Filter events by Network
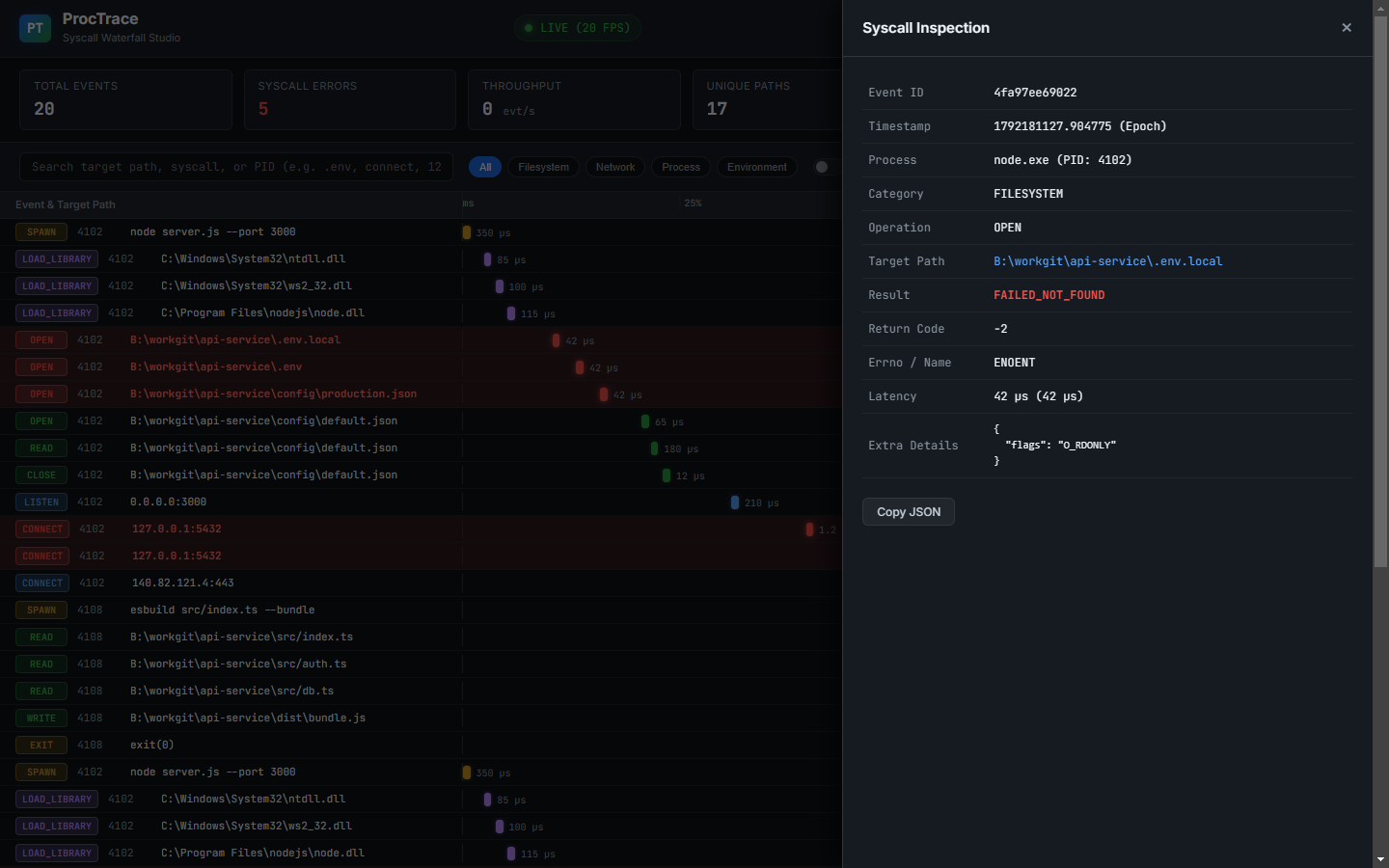This screenshot has width=1389, height=868. (x=615, y=167)
